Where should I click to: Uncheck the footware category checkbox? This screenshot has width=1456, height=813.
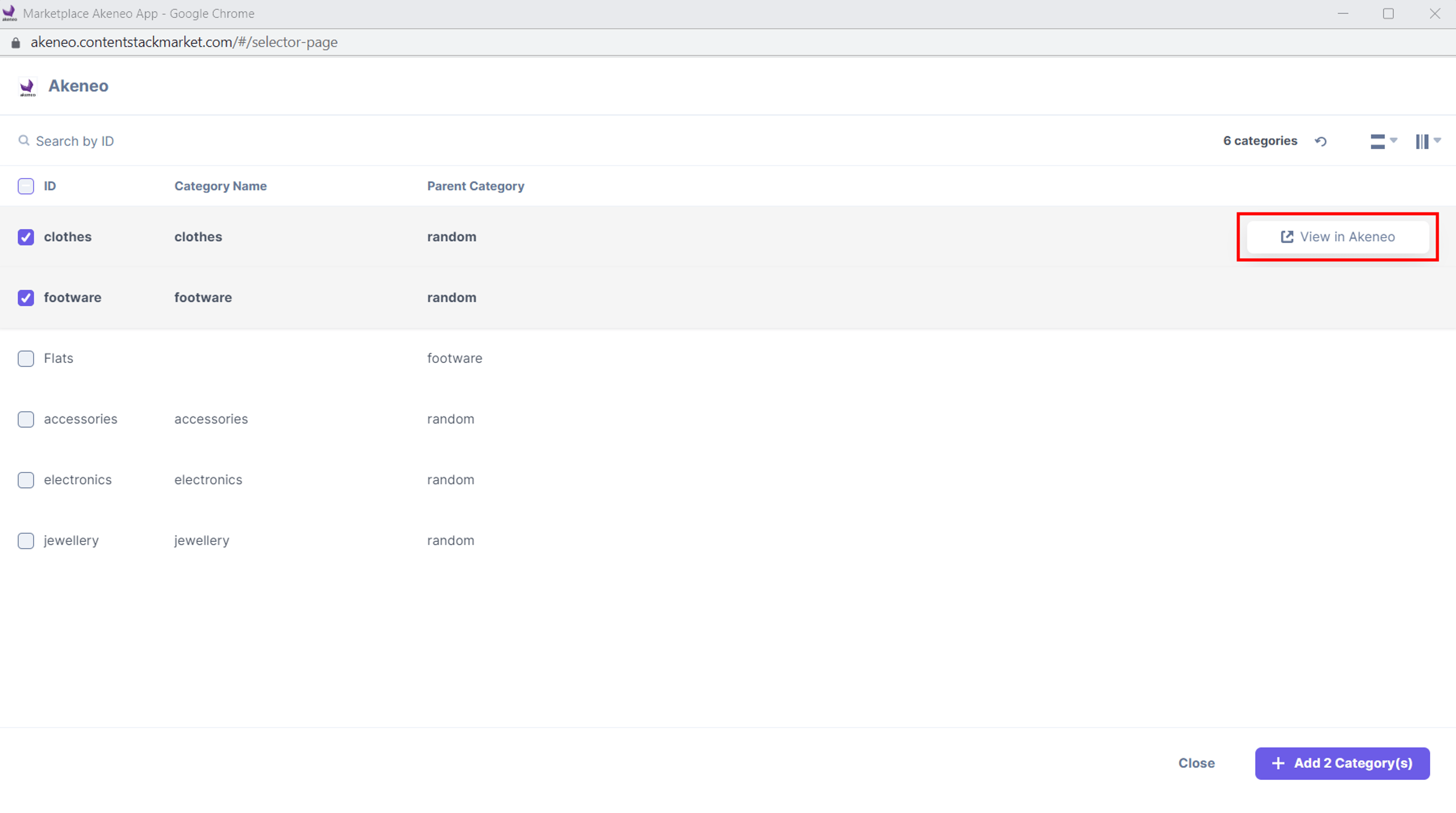[26, 297]
